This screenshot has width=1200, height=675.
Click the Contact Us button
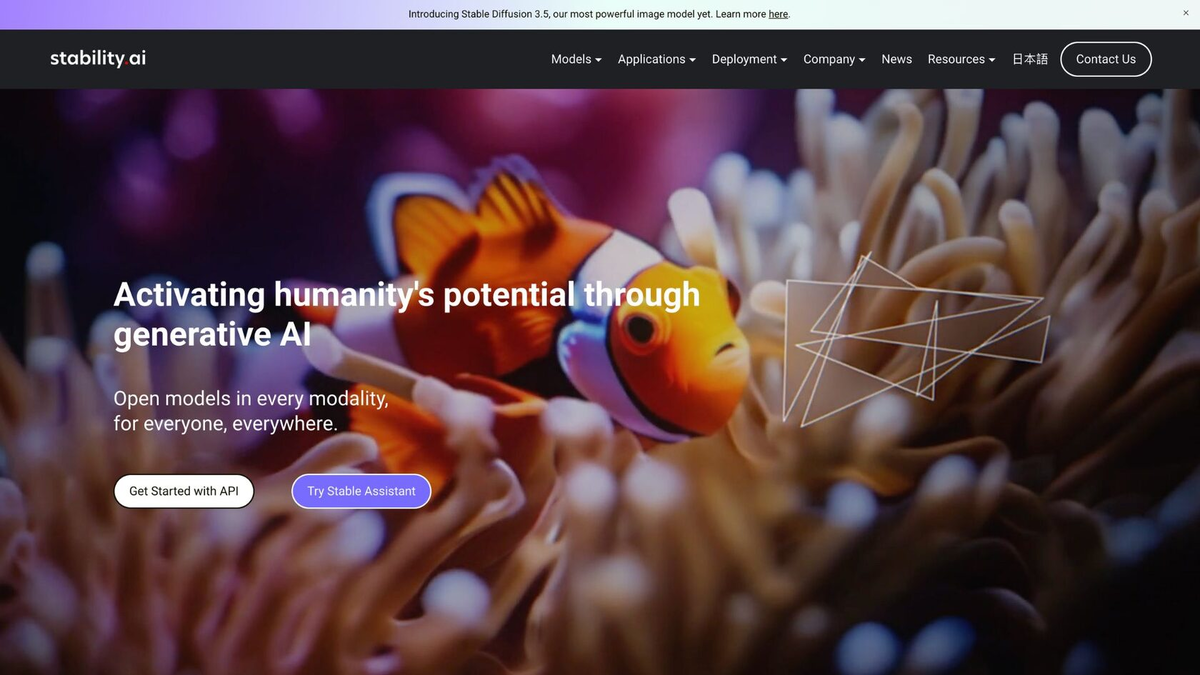1105,59
